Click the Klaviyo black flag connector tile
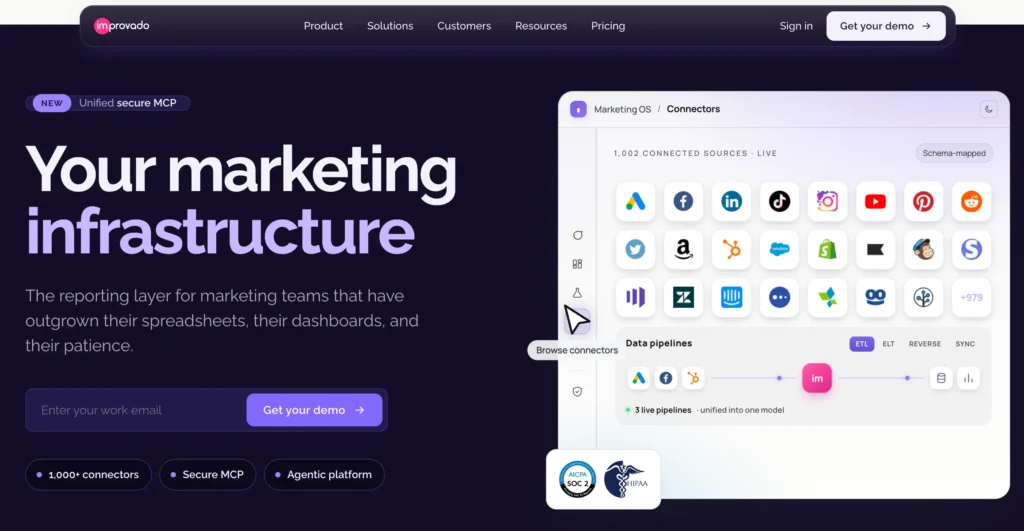Image resolution: width=1024 pixels, height=531 pixels. (875, 249)
